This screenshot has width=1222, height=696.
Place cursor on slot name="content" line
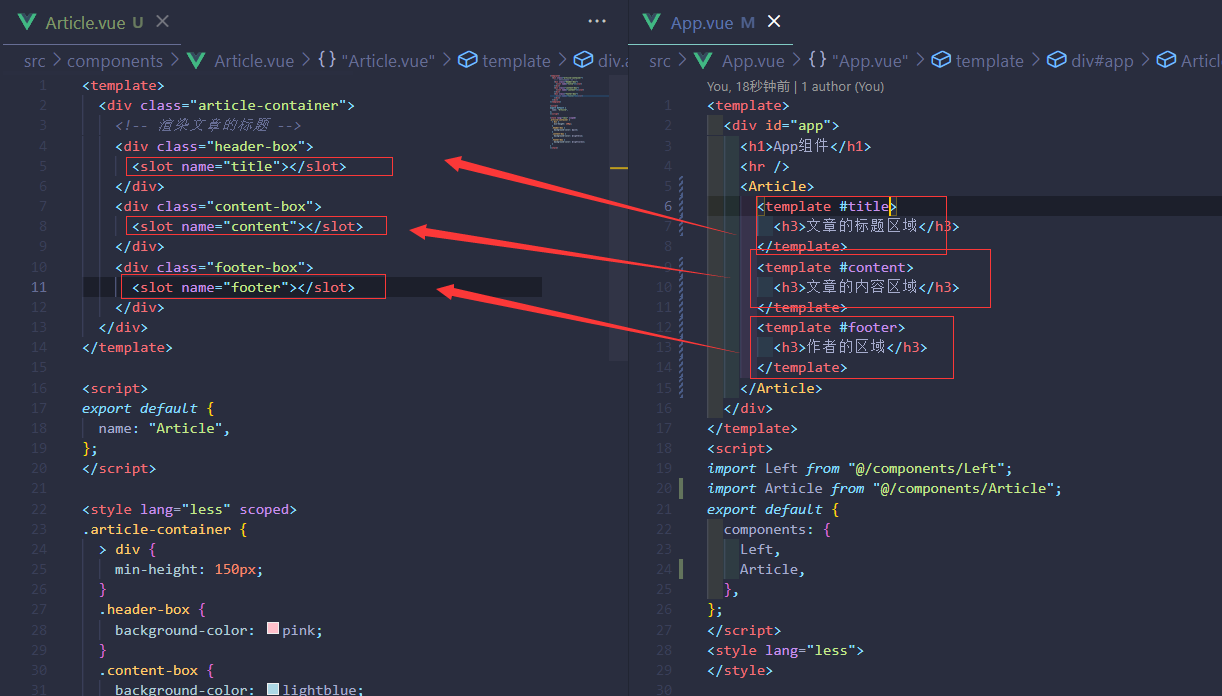(247, 226)
